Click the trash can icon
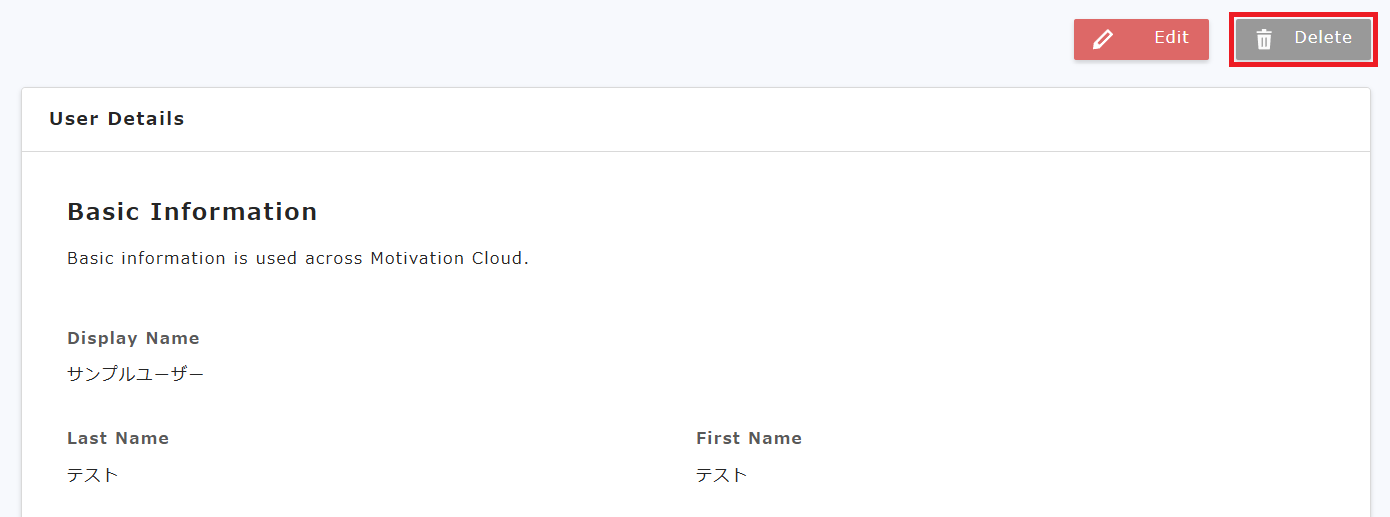Image resolution: width=1390 pixels, height=517 pixels. (x=1264, y=40)
